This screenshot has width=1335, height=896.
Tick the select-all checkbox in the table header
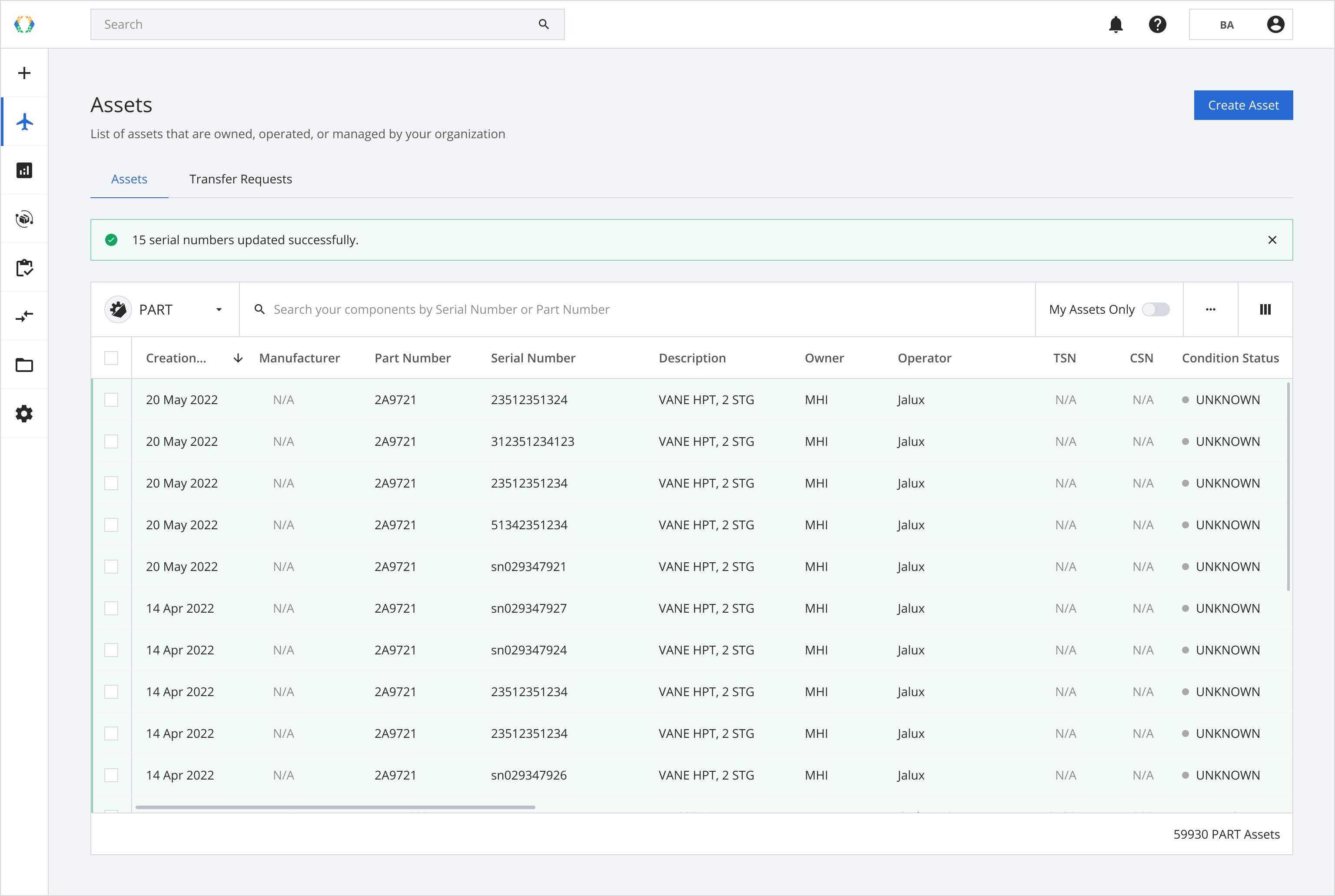click(111, 358)
